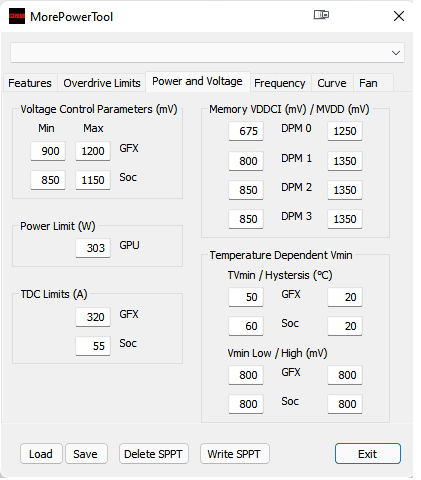Screen dimensions: 421x480
Task: Click the TDC GFX limit field 320
Action: pyautogui.click(x=93, y=317)
